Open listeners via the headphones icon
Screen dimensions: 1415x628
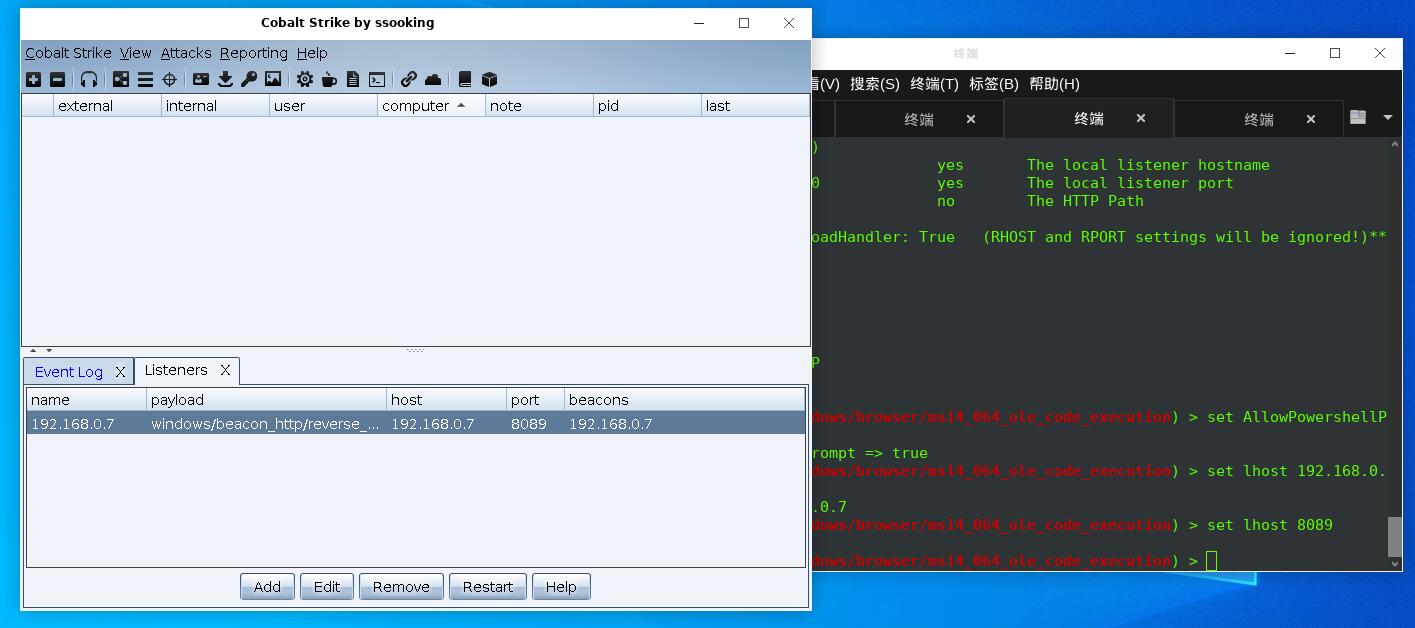[89, 79]
